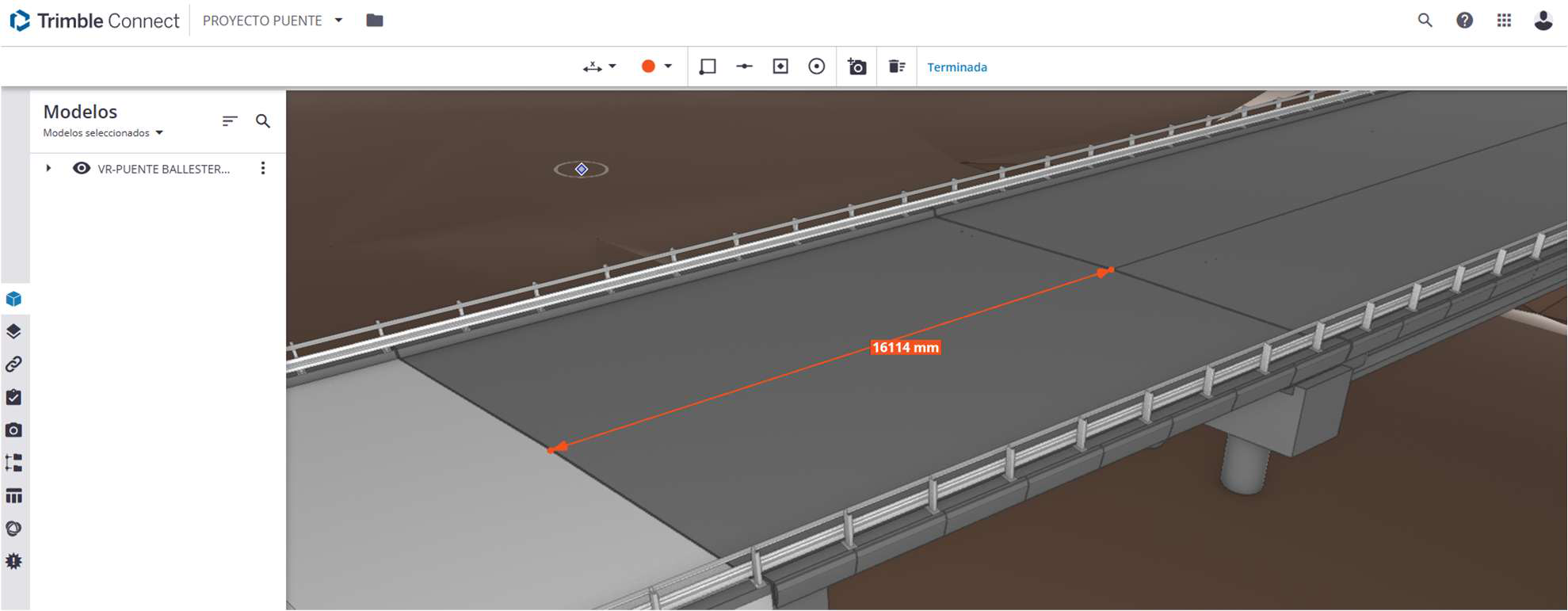Enable the snap to face center tool
The image size is (1568, 611).
[780, 67]
